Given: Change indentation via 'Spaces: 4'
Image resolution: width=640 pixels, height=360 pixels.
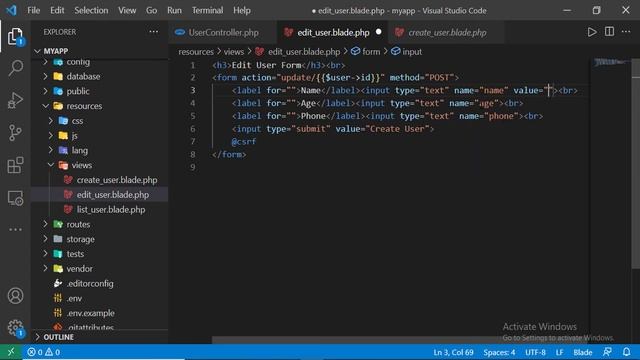Looking at the screenshot, I should tap(499, 352).
